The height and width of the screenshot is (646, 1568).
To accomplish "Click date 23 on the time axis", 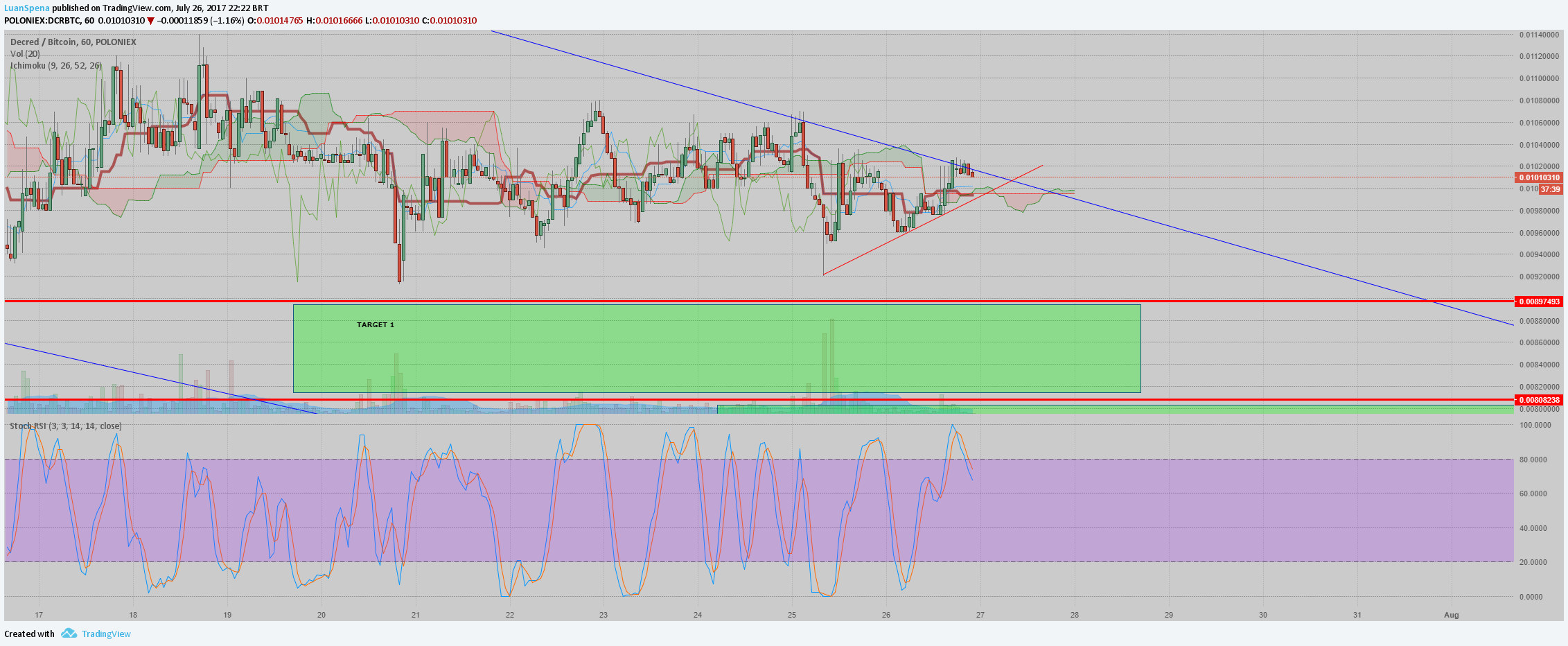I will coord(604,615).
